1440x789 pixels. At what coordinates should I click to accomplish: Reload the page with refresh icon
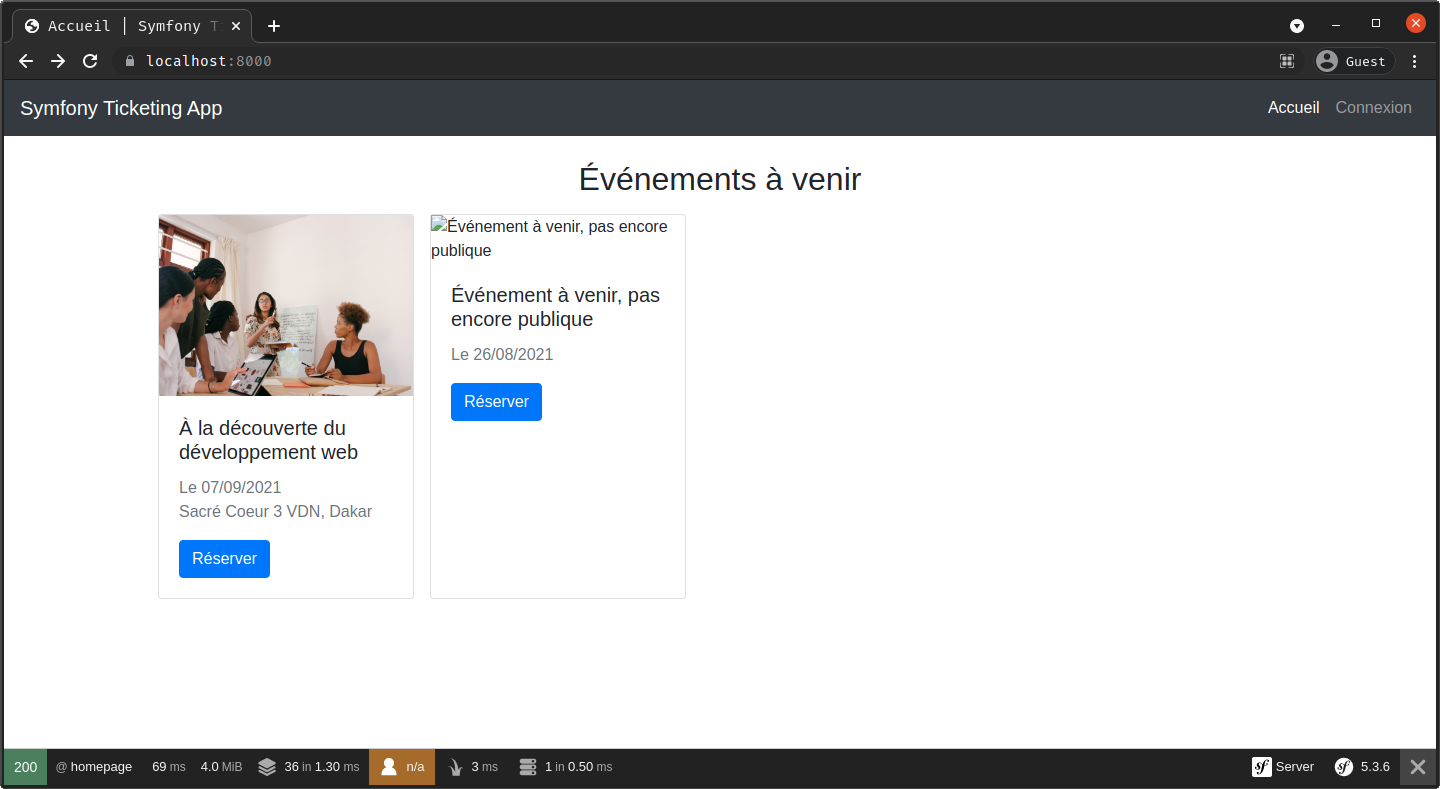[90, 61]
